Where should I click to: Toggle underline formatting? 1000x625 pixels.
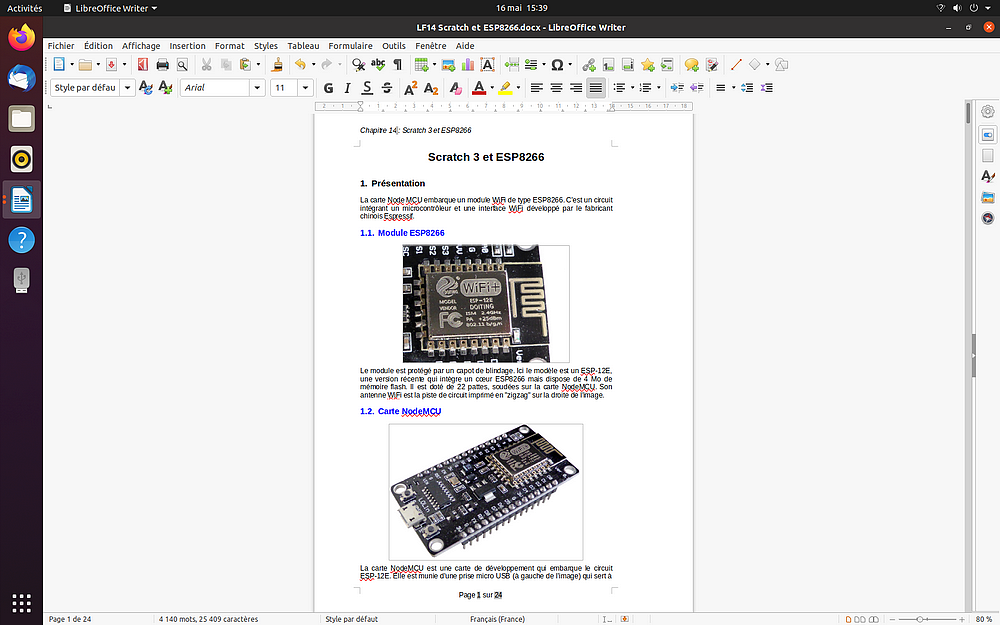pos(367,87)
